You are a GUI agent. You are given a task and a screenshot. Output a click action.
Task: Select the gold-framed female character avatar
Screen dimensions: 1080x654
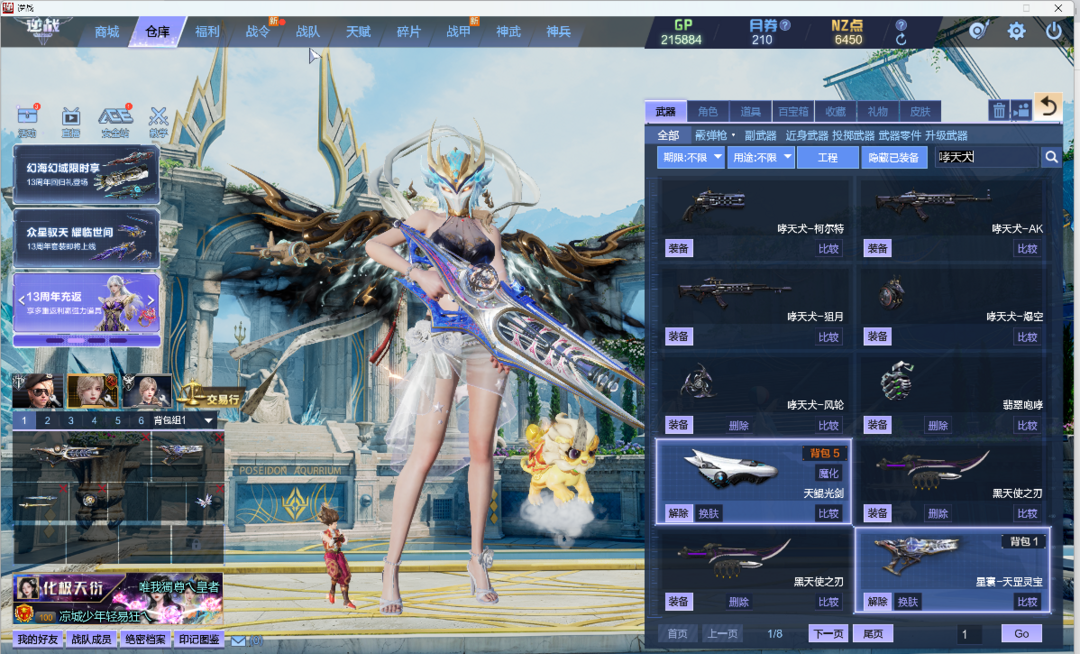tap(92, 391)
